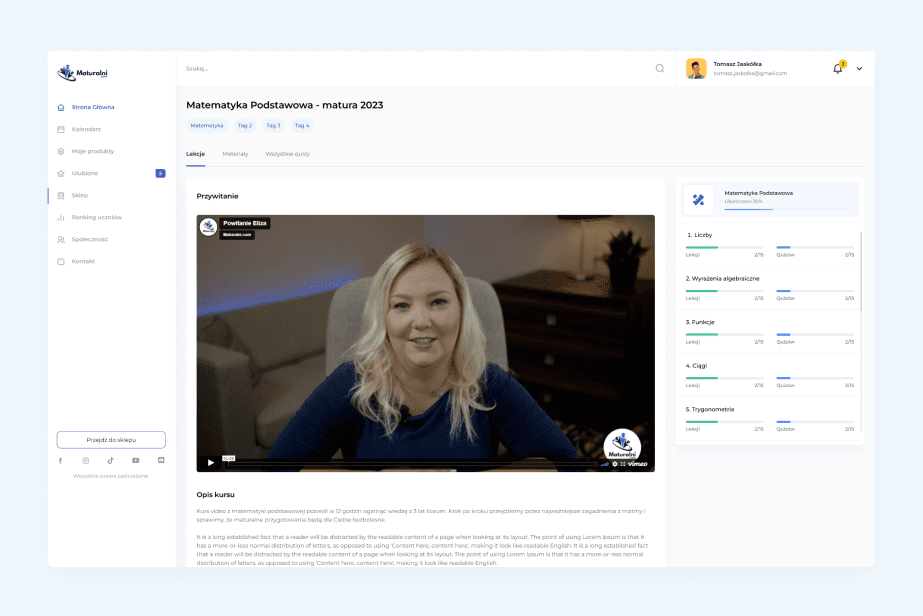The height and width of the screenshot is (616, 923).
Task: Click the Tag 3 chip
Action: (x=273, y=125)
